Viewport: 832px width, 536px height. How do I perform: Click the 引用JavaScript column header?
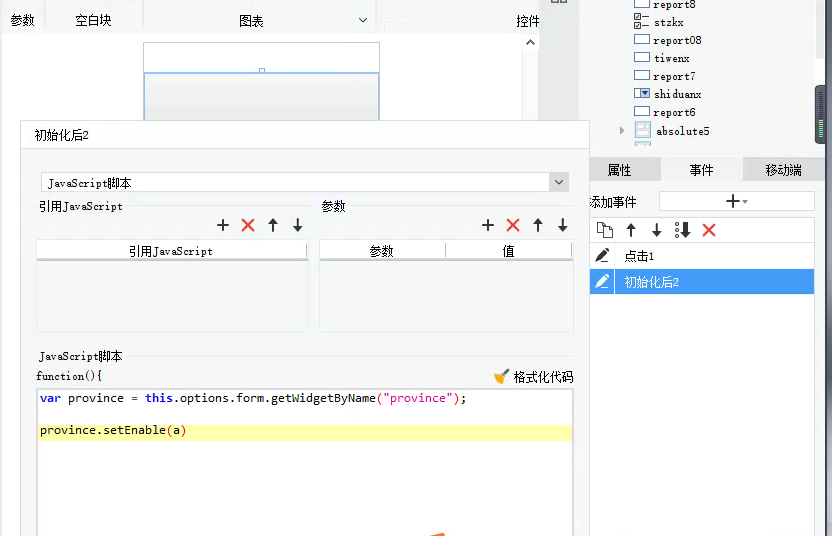click(x=171, y=250)
